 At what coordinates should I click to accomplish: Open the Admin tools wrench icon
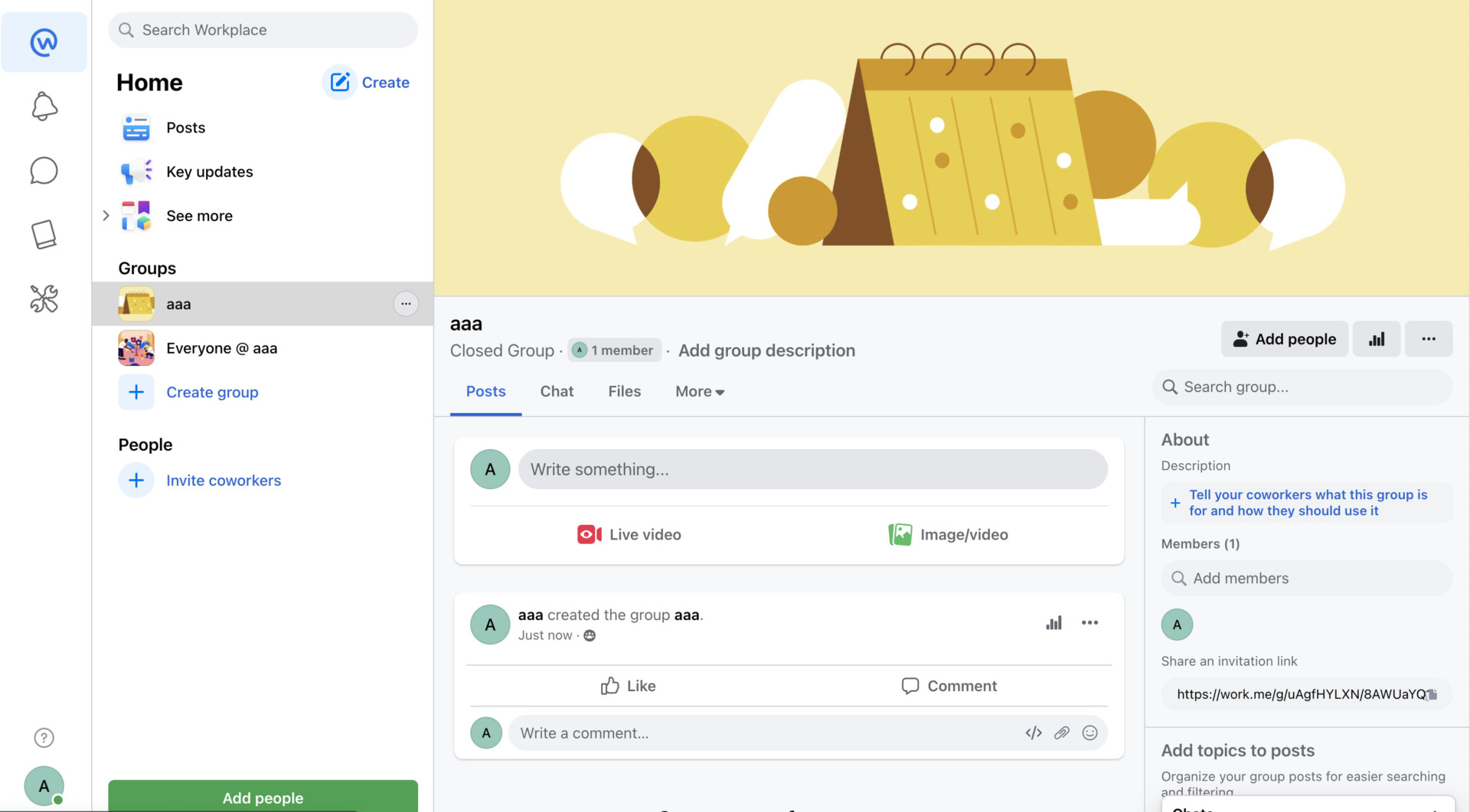click(x=44, y=298)
